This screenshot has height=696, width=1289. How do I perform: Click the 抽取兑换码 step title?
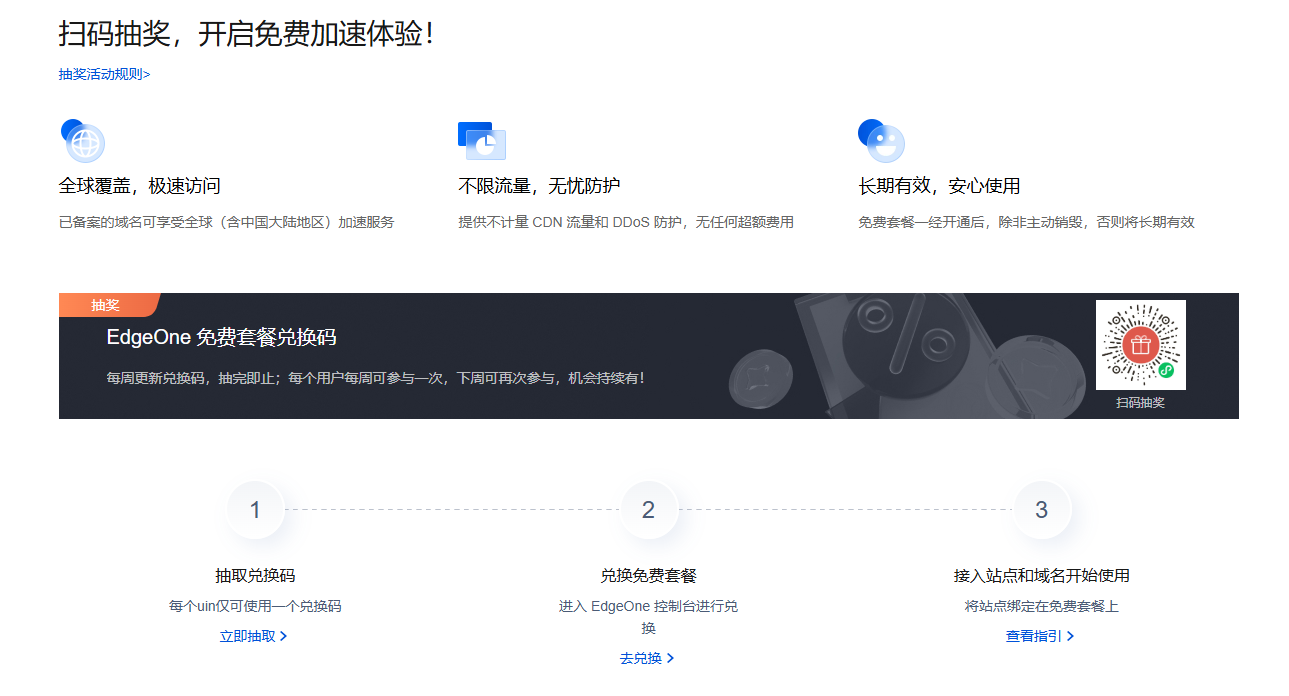[255, 576]
